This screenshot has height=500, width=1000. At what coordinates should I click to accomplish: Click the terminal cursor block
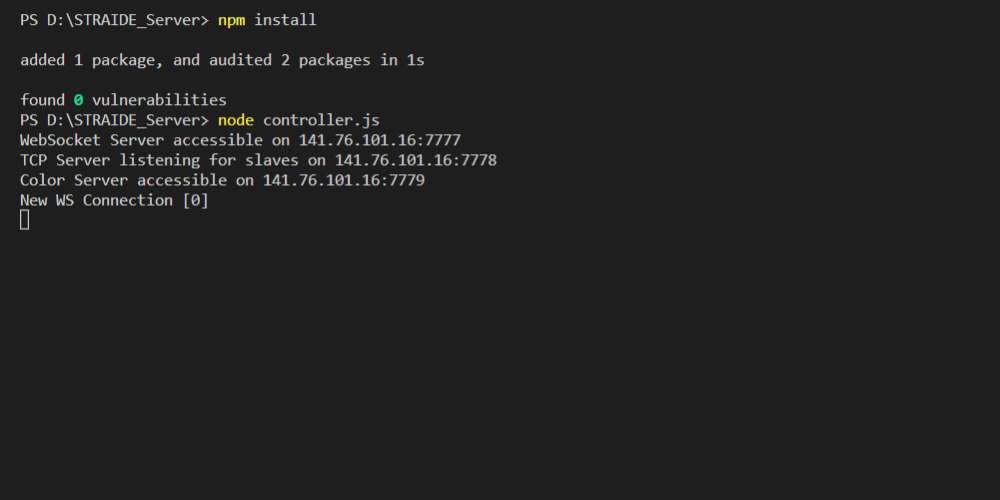(x=24, y=220)
